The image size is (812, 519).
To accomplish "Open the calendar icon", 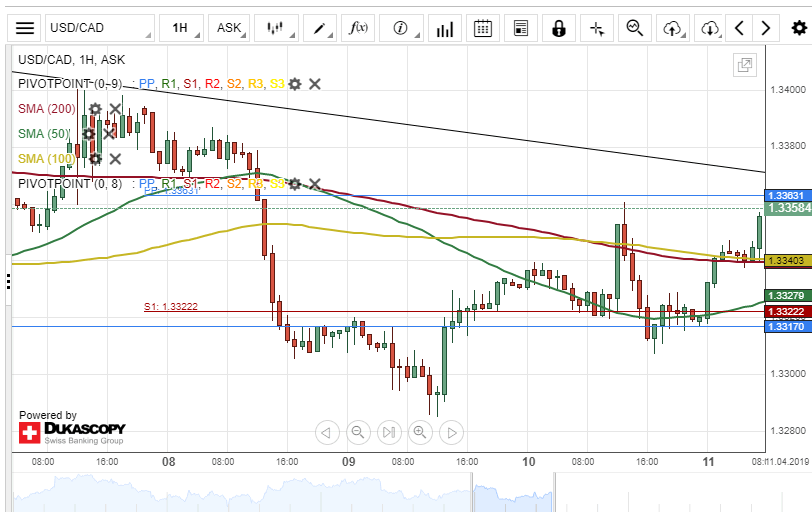I will pos(483,28).
